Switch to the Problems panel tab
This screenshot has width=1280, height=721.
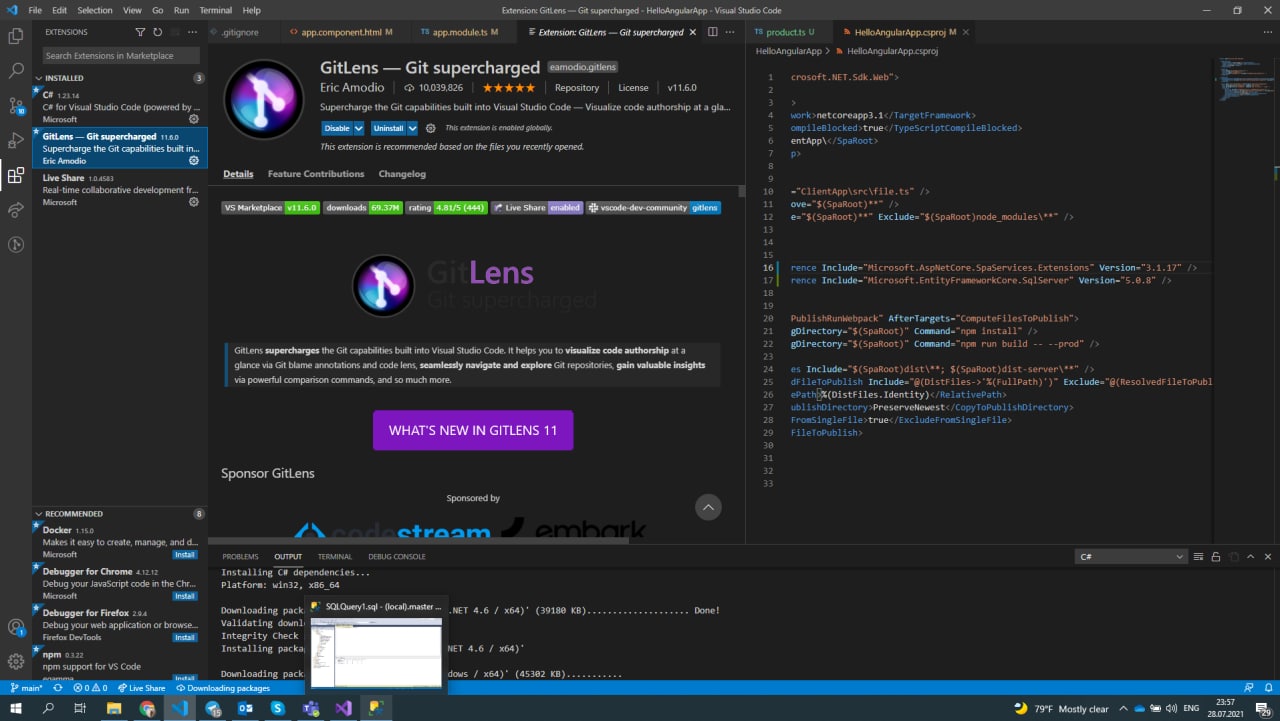(240, 556)
